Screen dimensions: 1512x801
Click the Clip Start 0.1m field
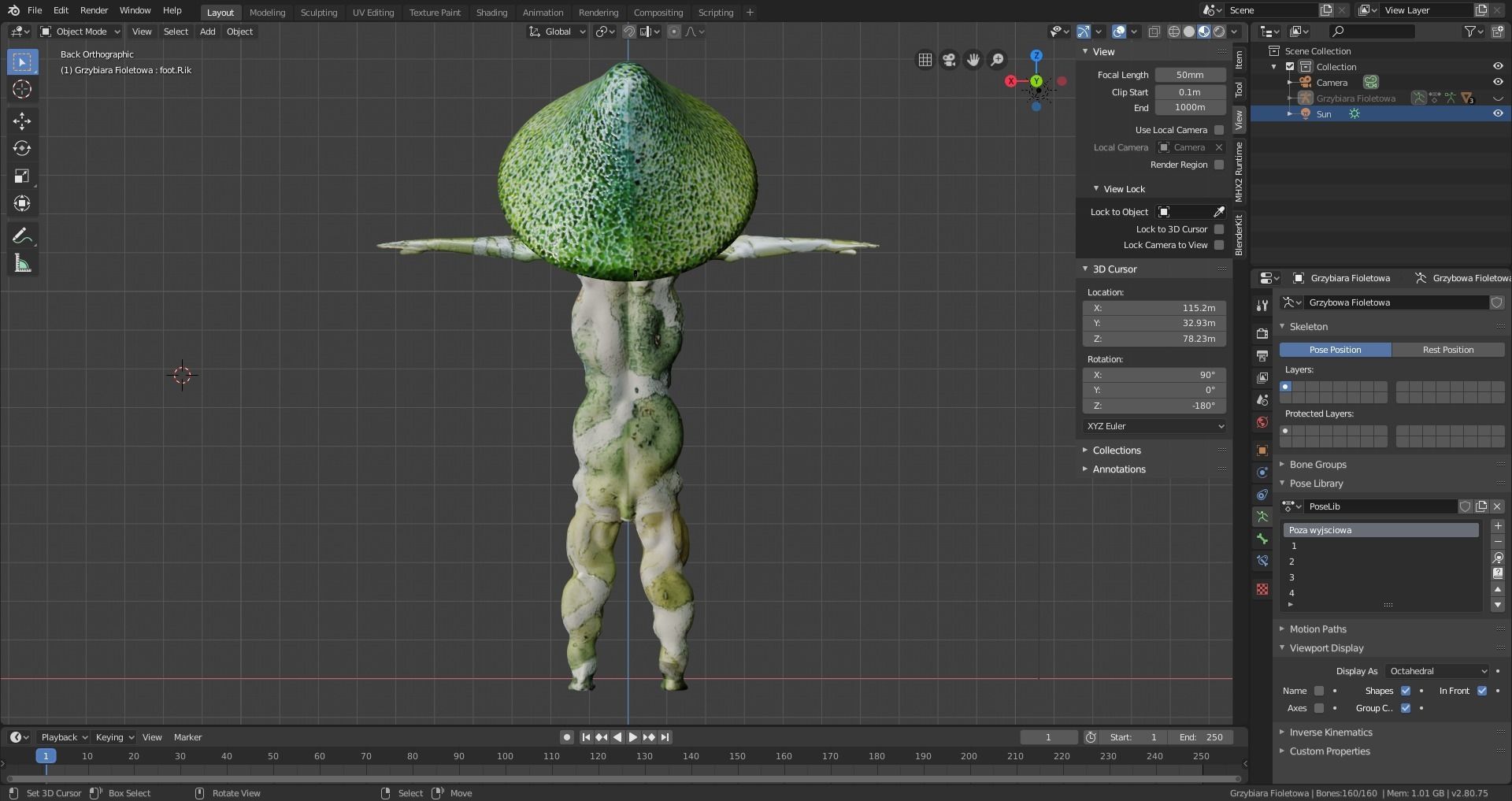coord(1190,92)
